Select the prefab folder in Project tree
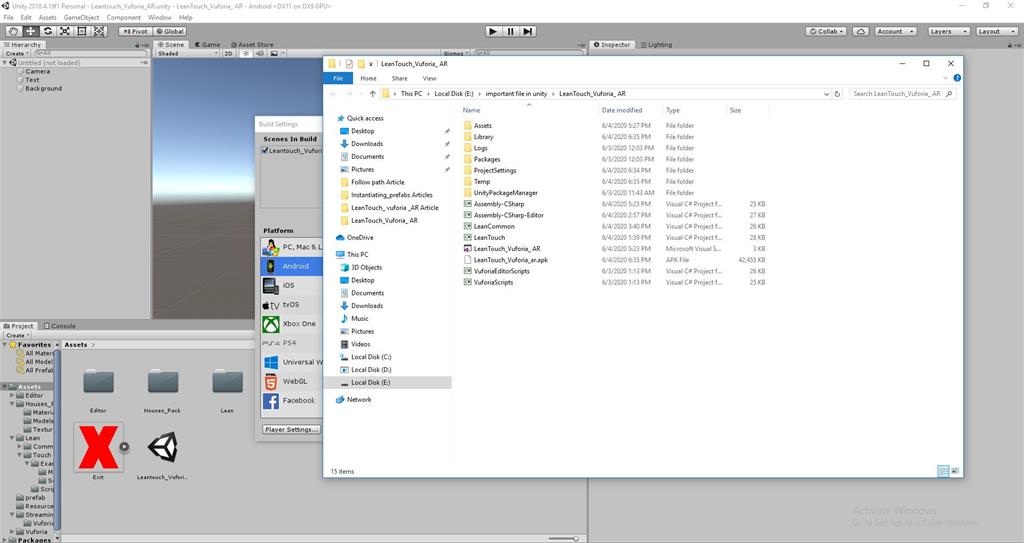The image size is (1024, 543). [x=35, y=497]
